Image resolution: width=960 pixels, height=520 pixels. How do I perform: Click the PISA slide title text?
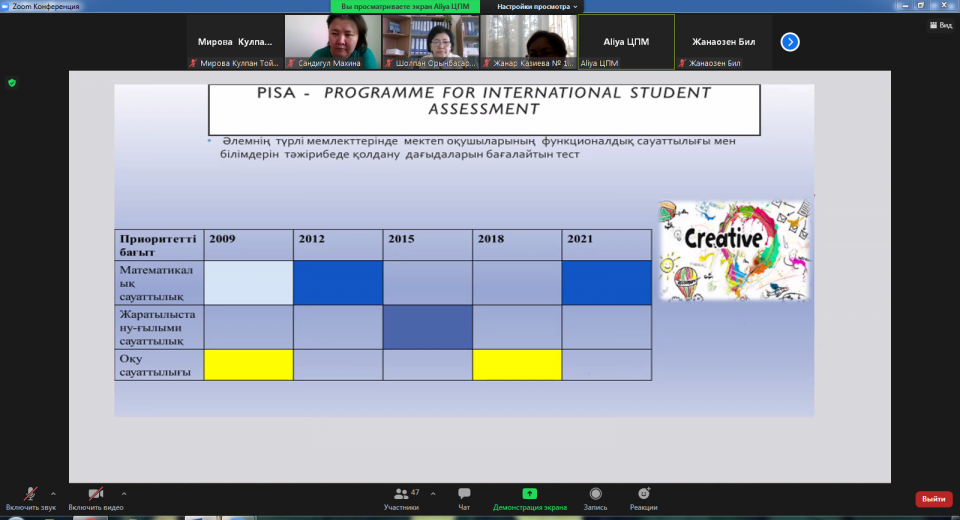[x=484, y=101]
